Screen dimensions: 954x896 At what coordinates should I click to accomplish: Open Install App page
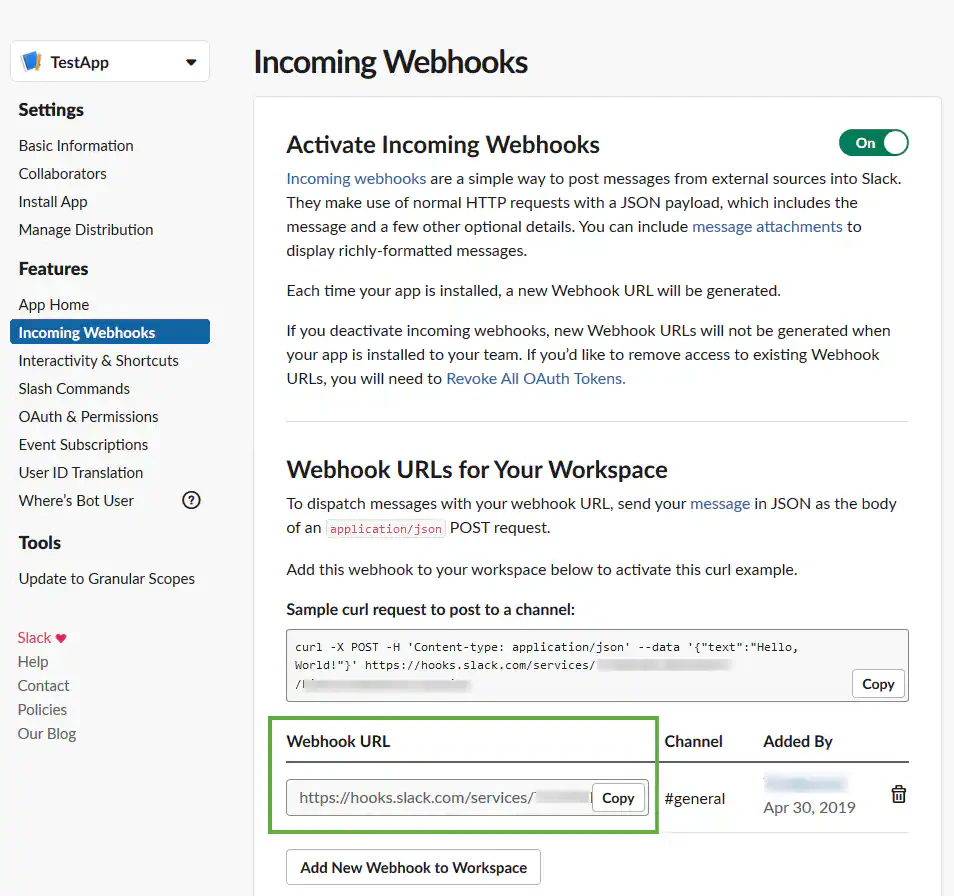[53, 202]
